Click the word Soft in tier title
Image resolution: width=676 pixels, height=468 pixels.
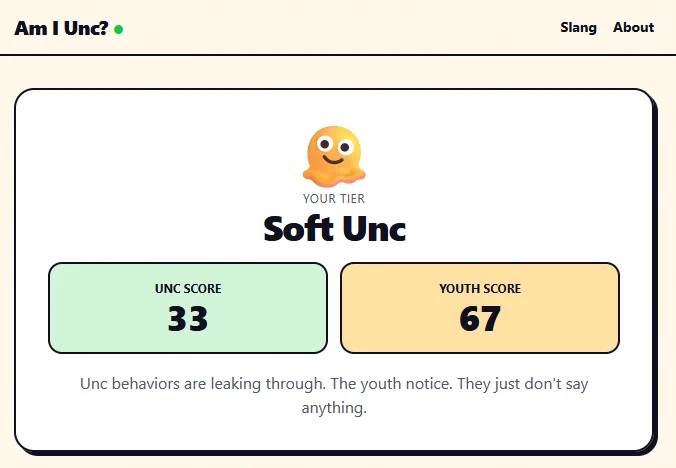coord(298,228)
